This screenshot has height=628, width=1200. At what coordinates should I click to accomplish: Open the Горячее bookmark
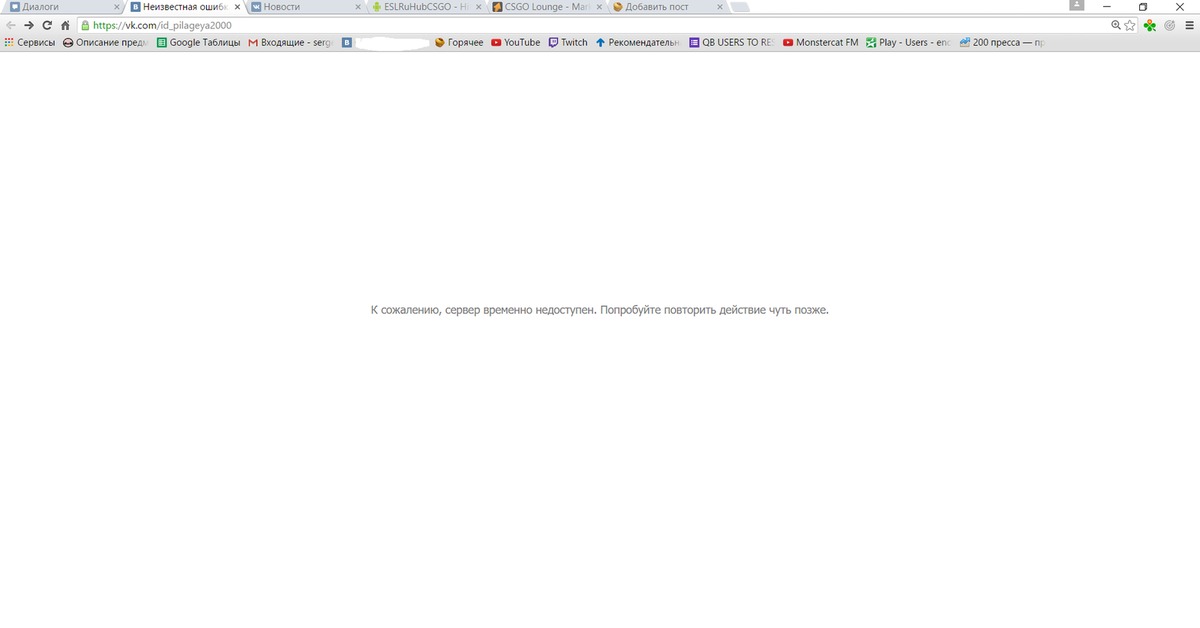459,42
